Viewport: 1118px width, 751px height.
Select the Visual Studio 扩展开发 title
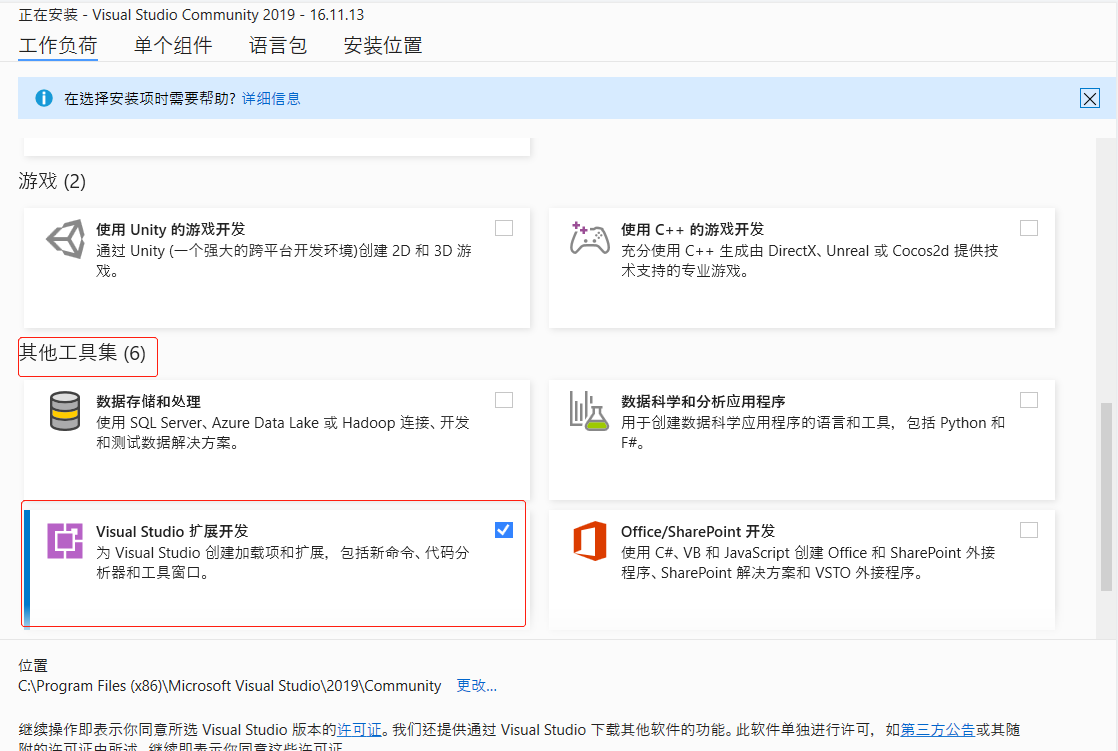coord(172,531)
